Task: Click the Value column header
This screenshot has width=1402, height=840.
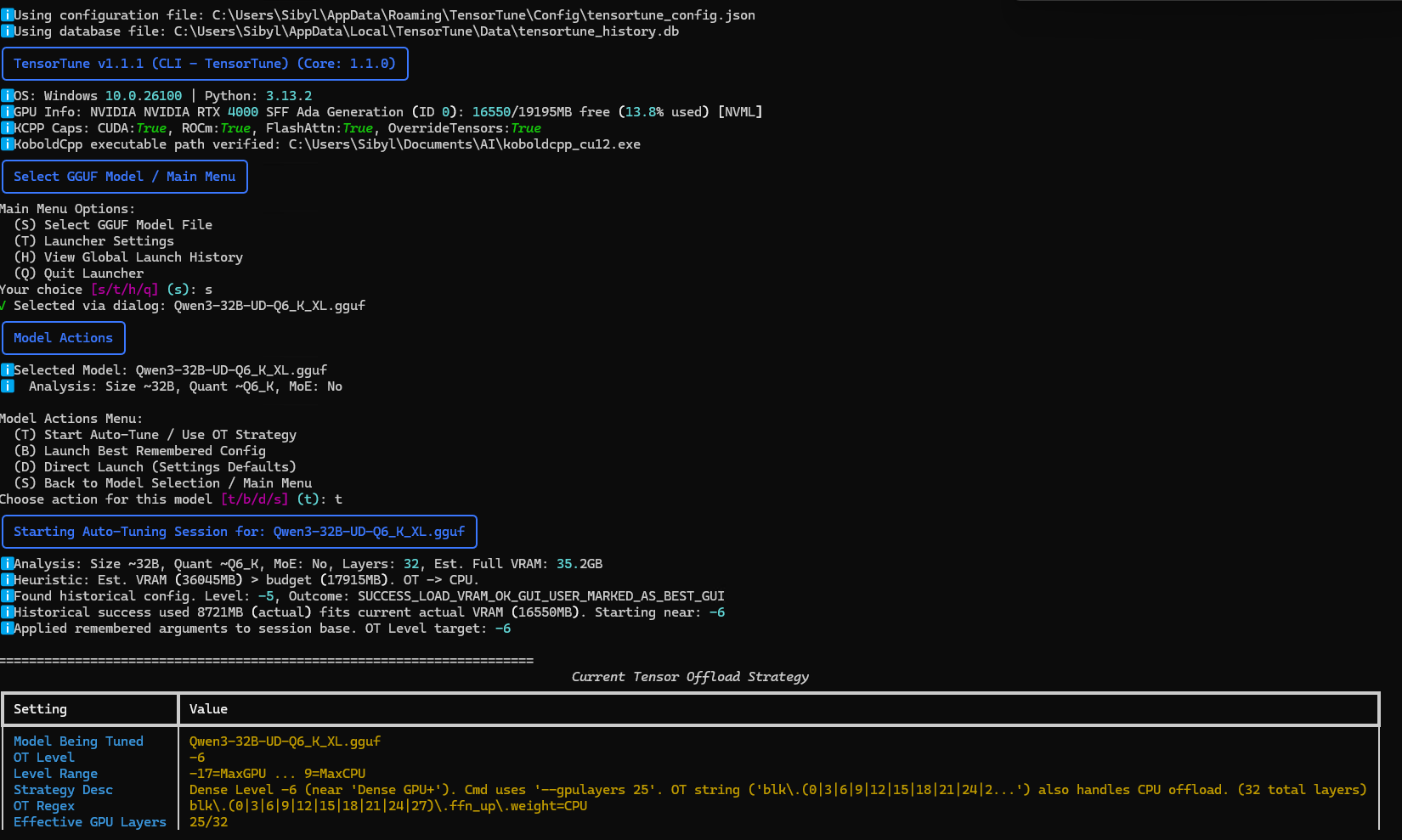Action: click(208, 709)
